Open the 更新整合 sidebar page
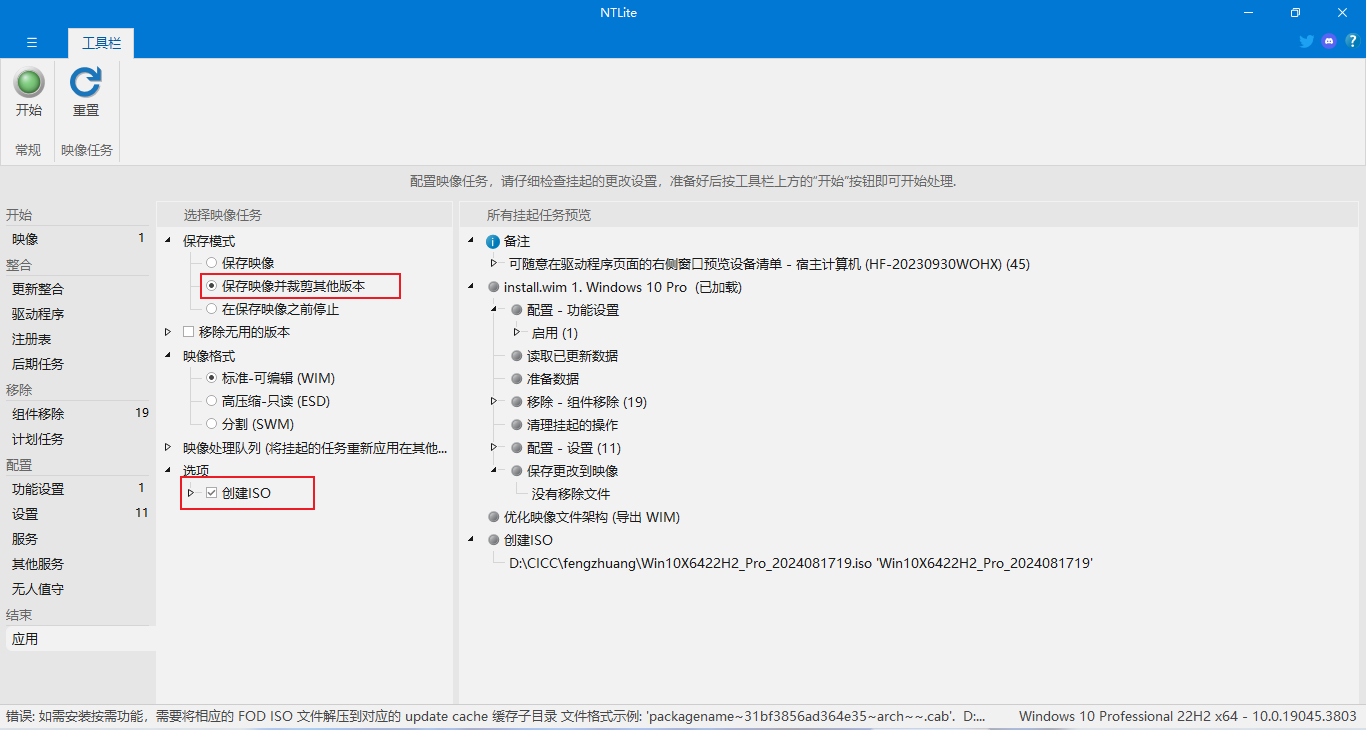The height and width of the screenshot is (730, 1366). (78, 289)
